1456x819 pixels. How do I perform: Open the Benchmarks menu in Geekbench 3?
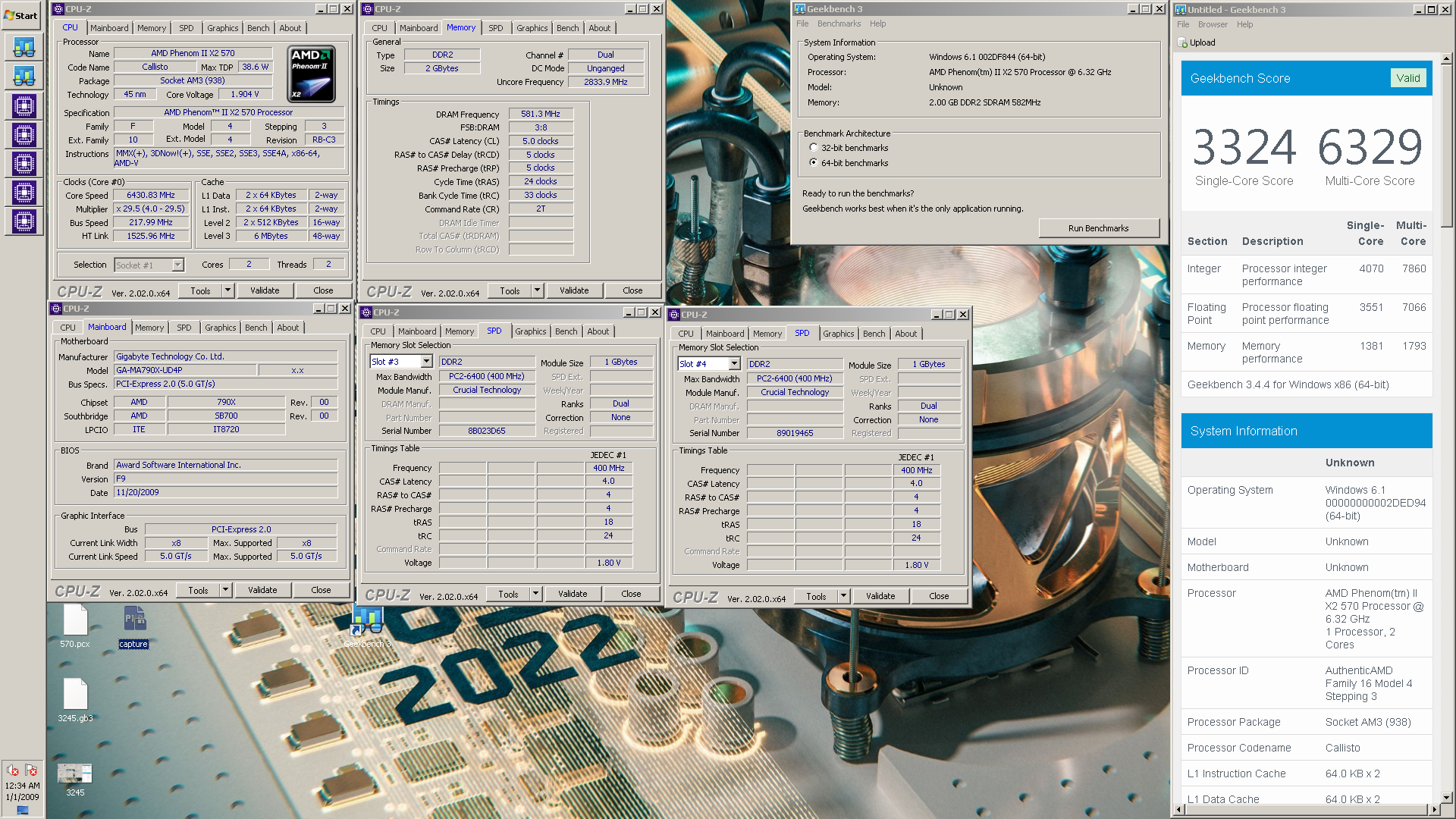[x=839, y=24]
